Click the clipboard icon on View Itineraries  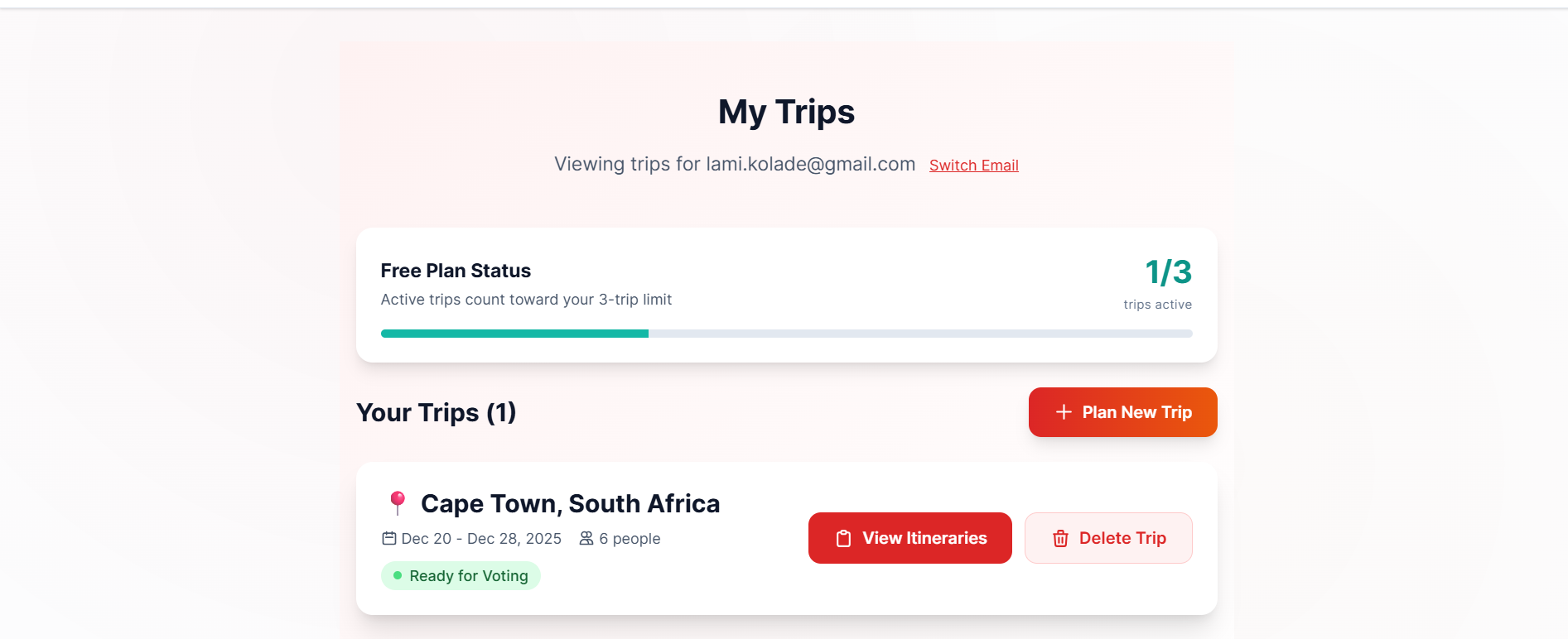coord(843,539)
